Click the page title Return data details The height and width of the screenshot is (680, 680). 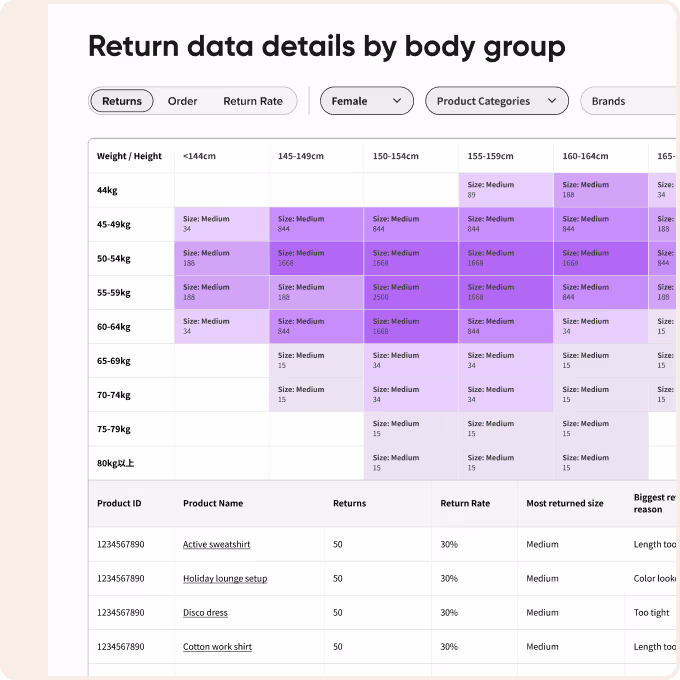coord(327,46)
